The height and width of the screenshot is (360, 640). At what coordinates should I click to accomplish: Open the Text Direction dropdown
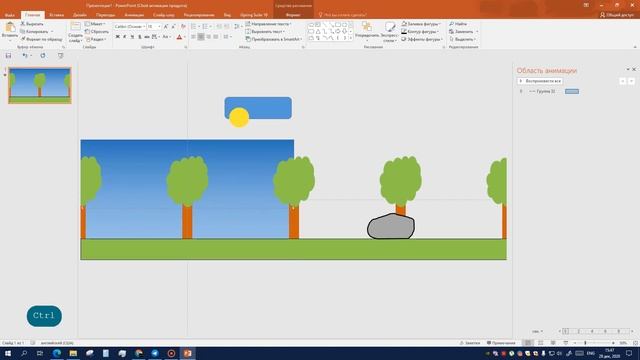click(269, 24)
